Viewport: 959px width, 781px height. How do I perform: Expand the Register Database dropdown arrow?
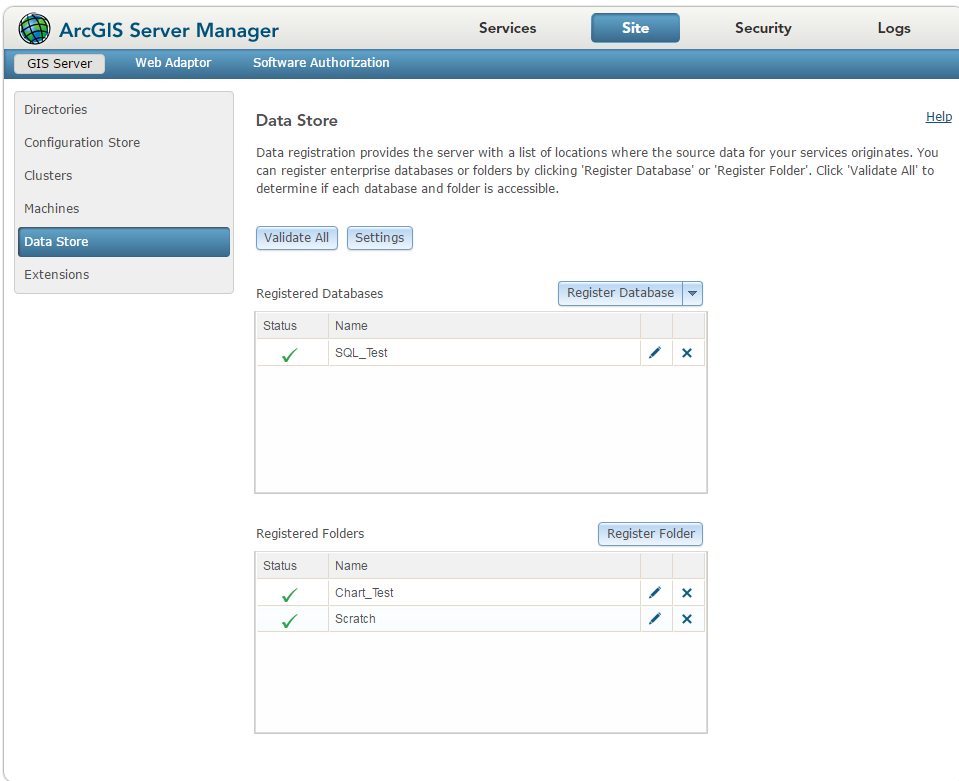[x=692, y=294]
